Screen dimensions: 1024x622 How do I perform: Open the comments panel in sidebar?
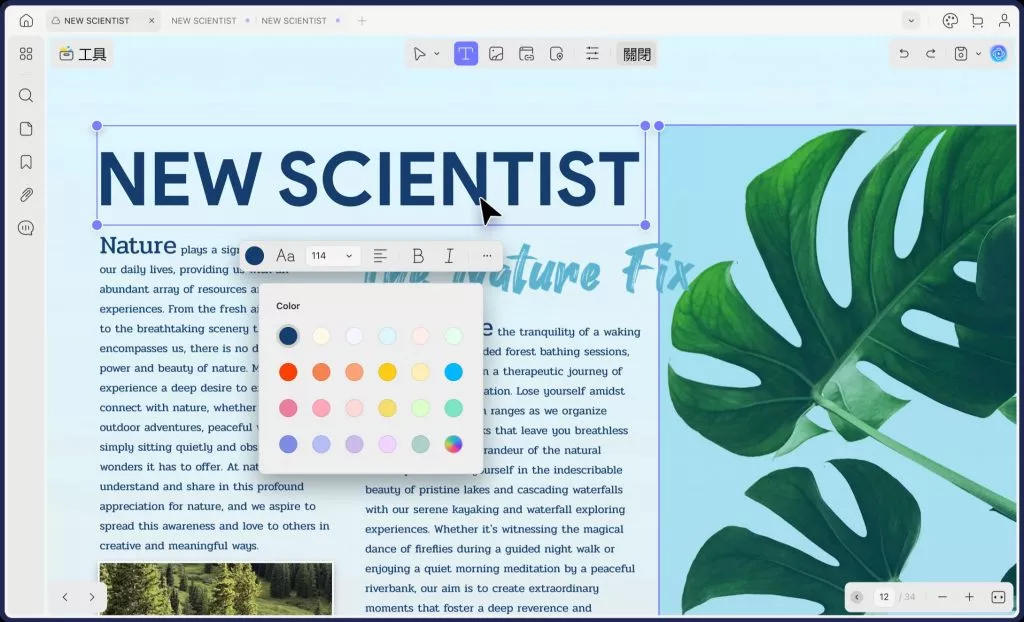26,228
